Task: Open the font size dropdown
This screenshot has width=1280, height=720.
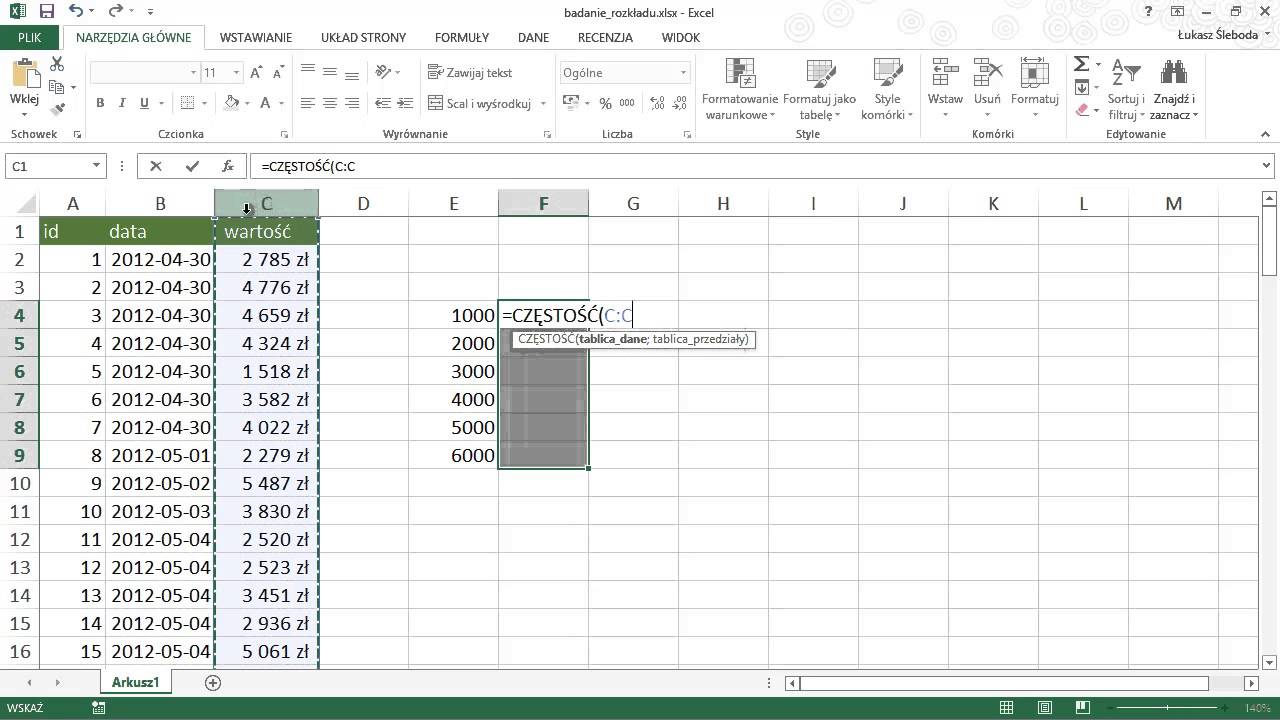Action: click(236, 73)
